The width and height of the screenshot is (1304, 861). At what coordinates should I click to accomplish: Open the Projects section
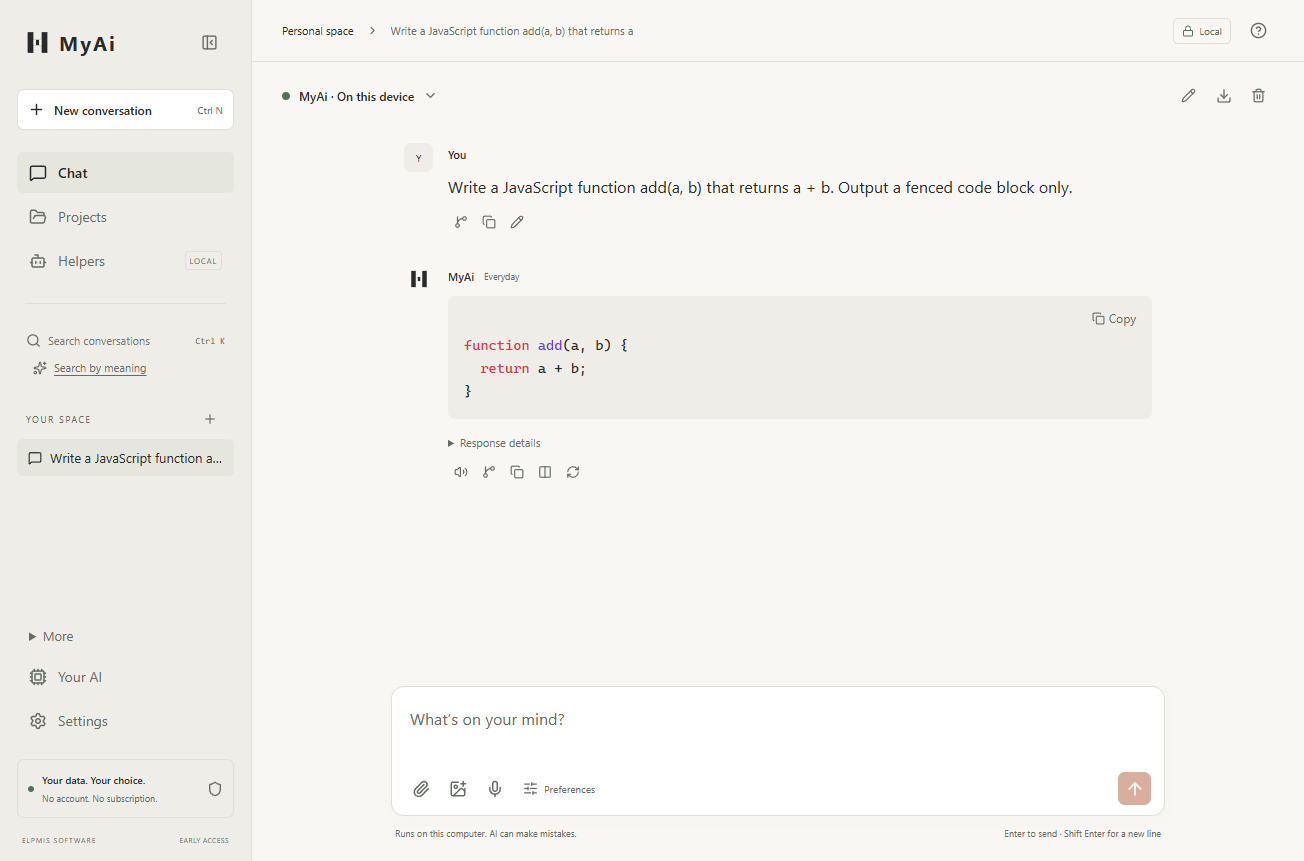coord(125,217)
